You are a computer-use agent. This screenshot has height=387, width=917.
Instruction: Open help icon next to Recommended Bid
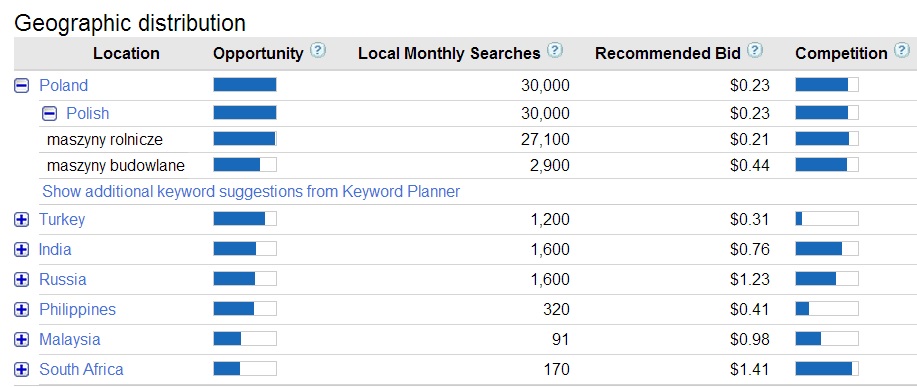(x=755, y=50)
